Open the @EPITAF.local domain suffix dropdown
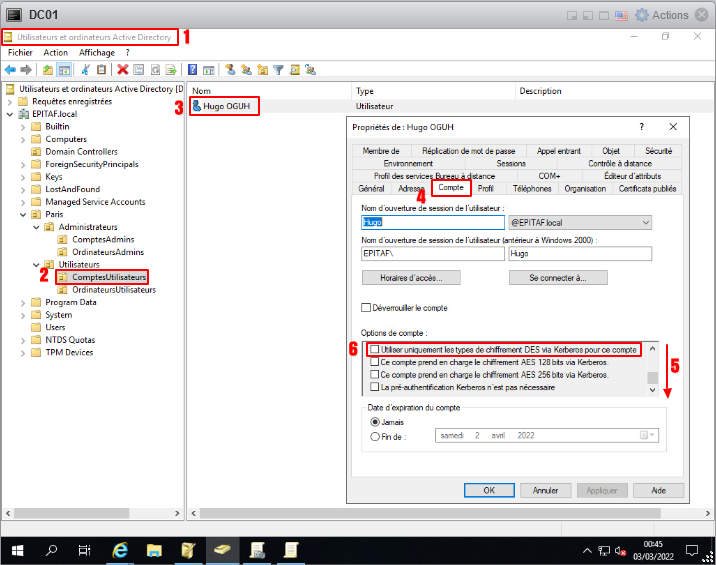The height and width of the screenshot is (565, 716). click(x=644, y=222)
